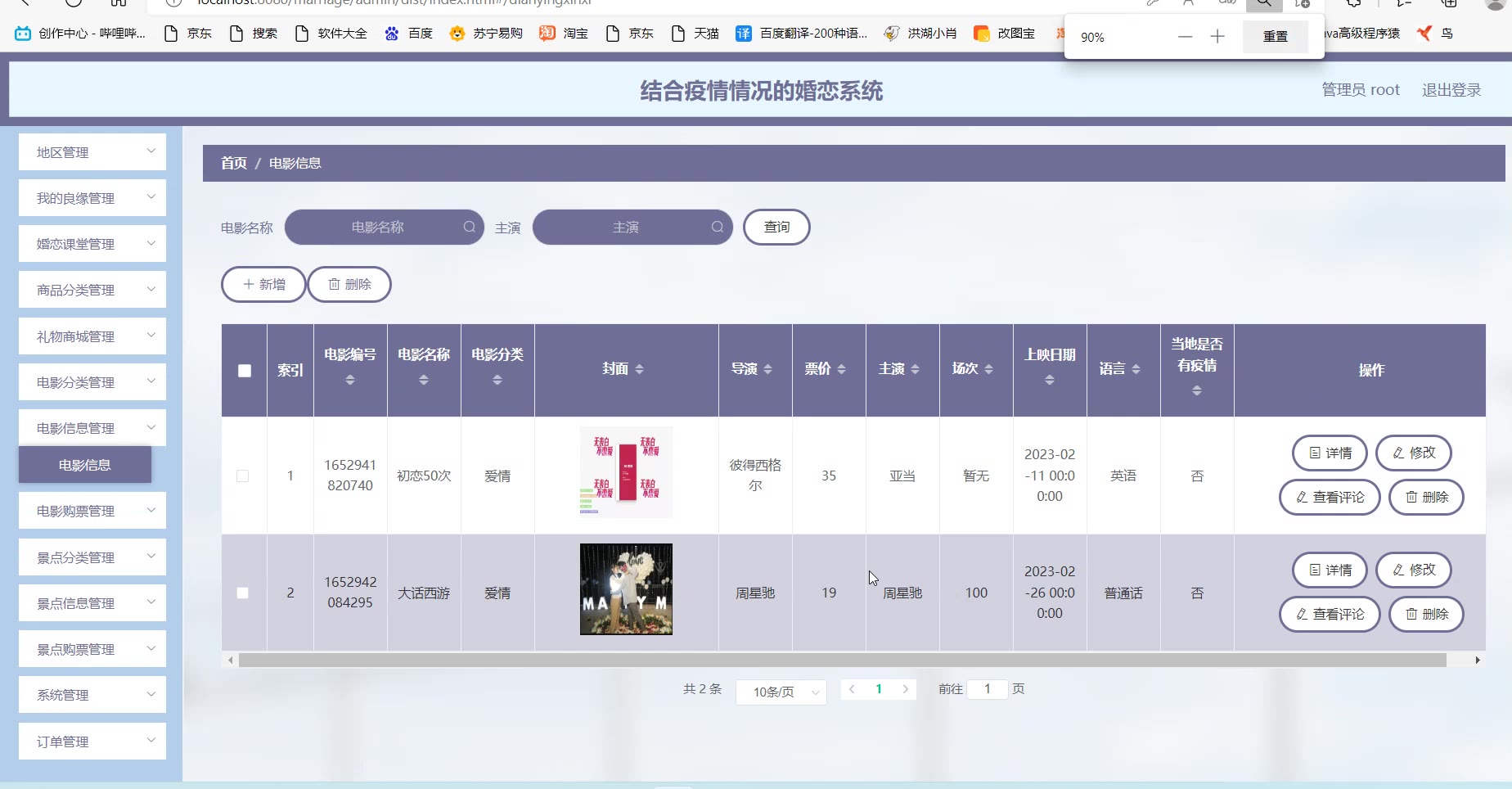Expand 电影分类管理 menu
This screenshot has width=1512, height=789.
[x=92, y=382]
